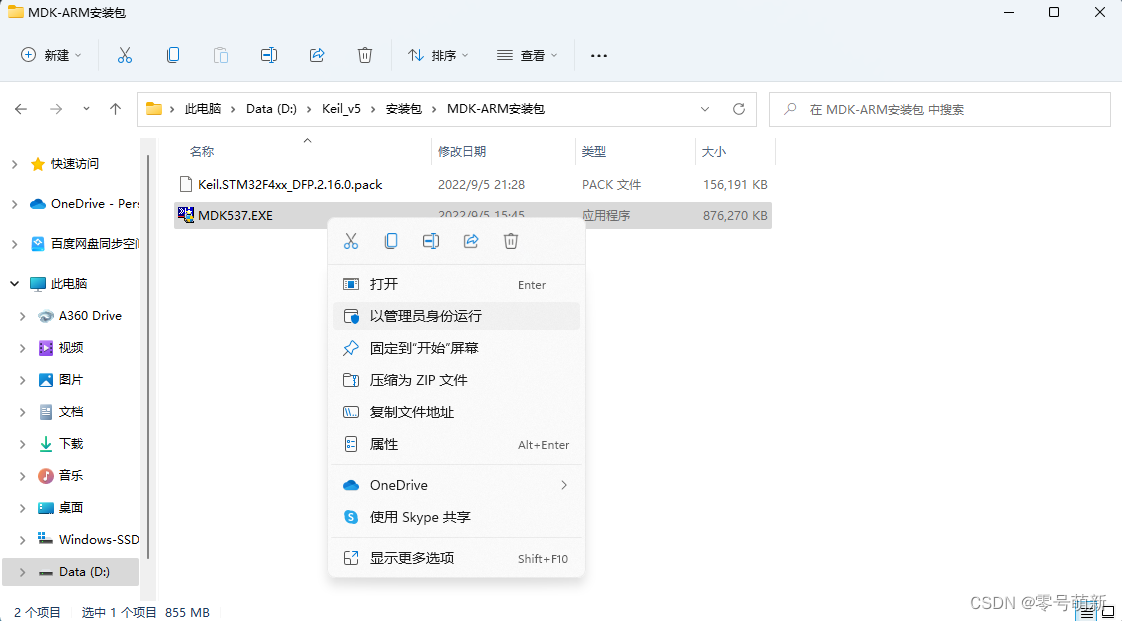Switch to large icons view in status bar
Viewport: 1122px width, 621px height.
tap(1108, 612)
